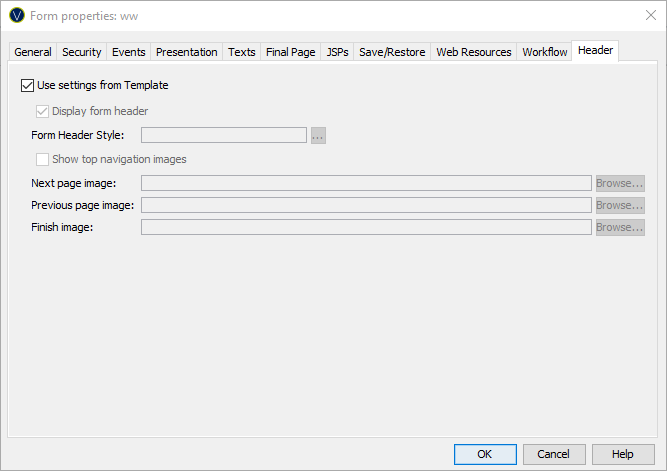
Task: Confirm changes with the OK button
Action: point(485,454)
